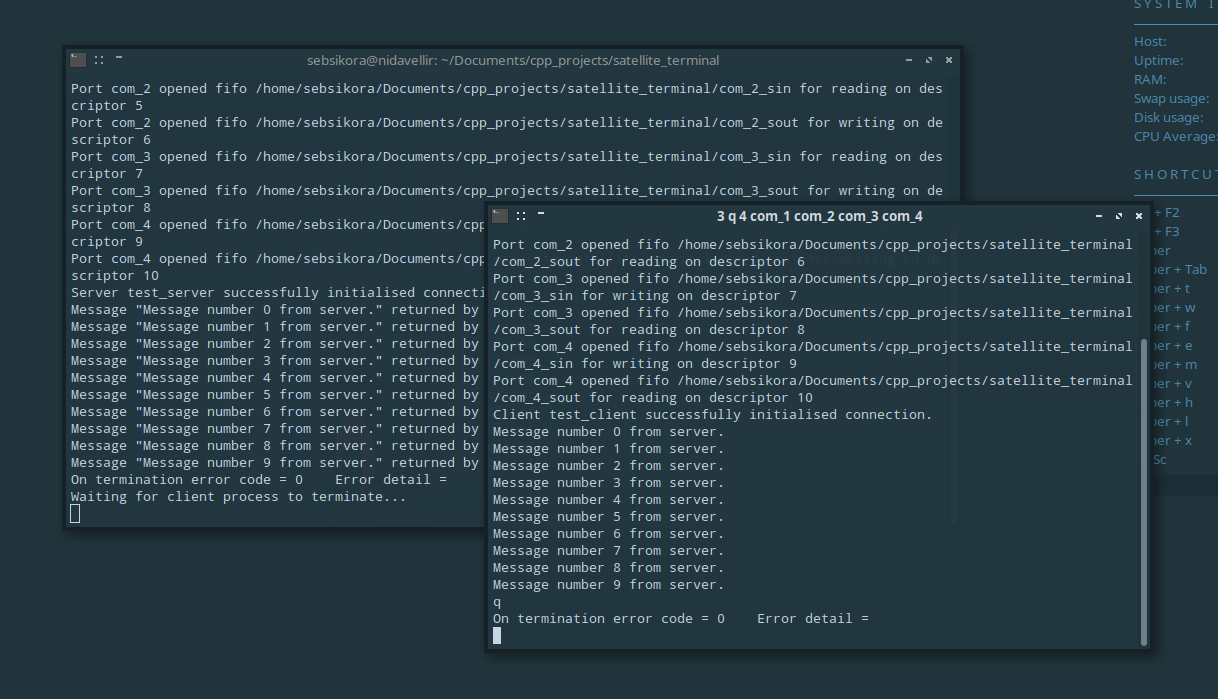Click the small dash icon left in satellite_terminal title bar
Image resolution: width=1218 pixels, height=699 pixels.
click(119, 57)
